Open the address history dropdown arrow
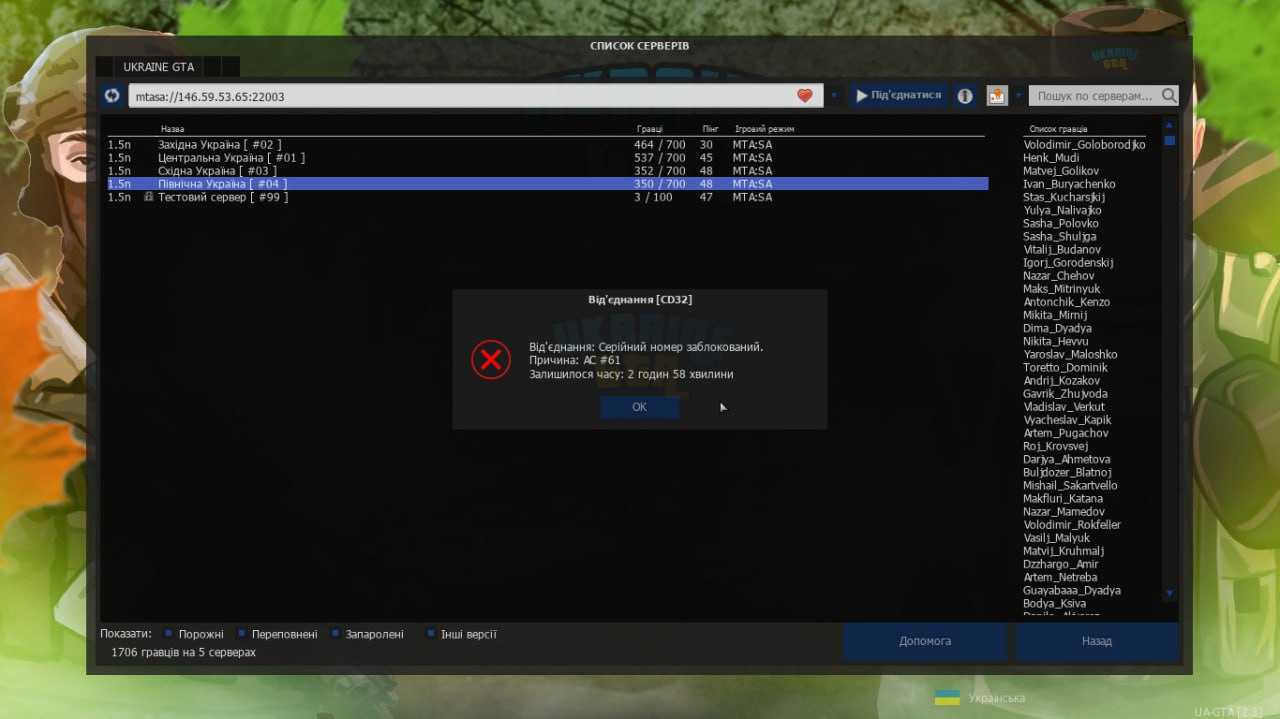Viewport: 1280px width, 719px height. [x=834, y=96]
